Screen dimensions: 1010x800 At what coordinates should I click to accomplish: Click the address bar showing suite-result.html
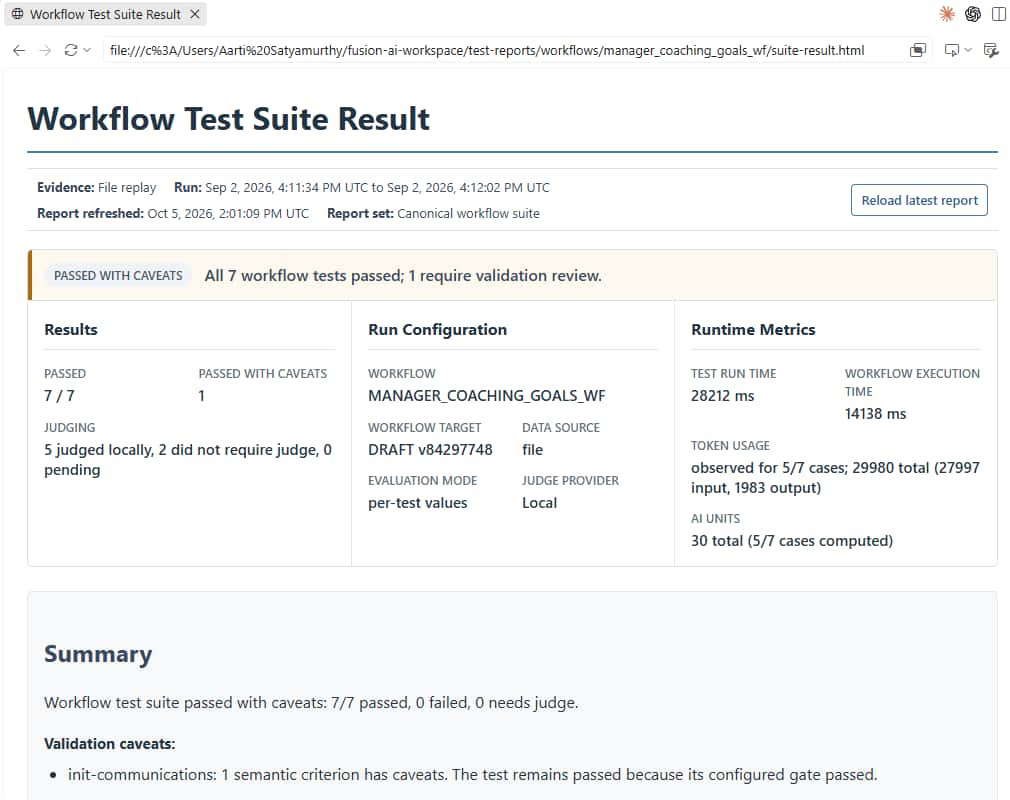point(487,50)
